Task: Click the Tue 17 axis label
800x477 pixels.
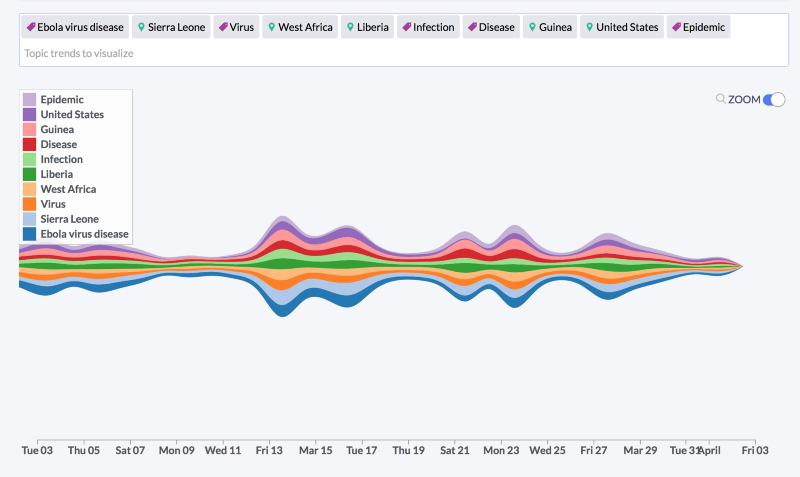Action: tap(362, 450)
